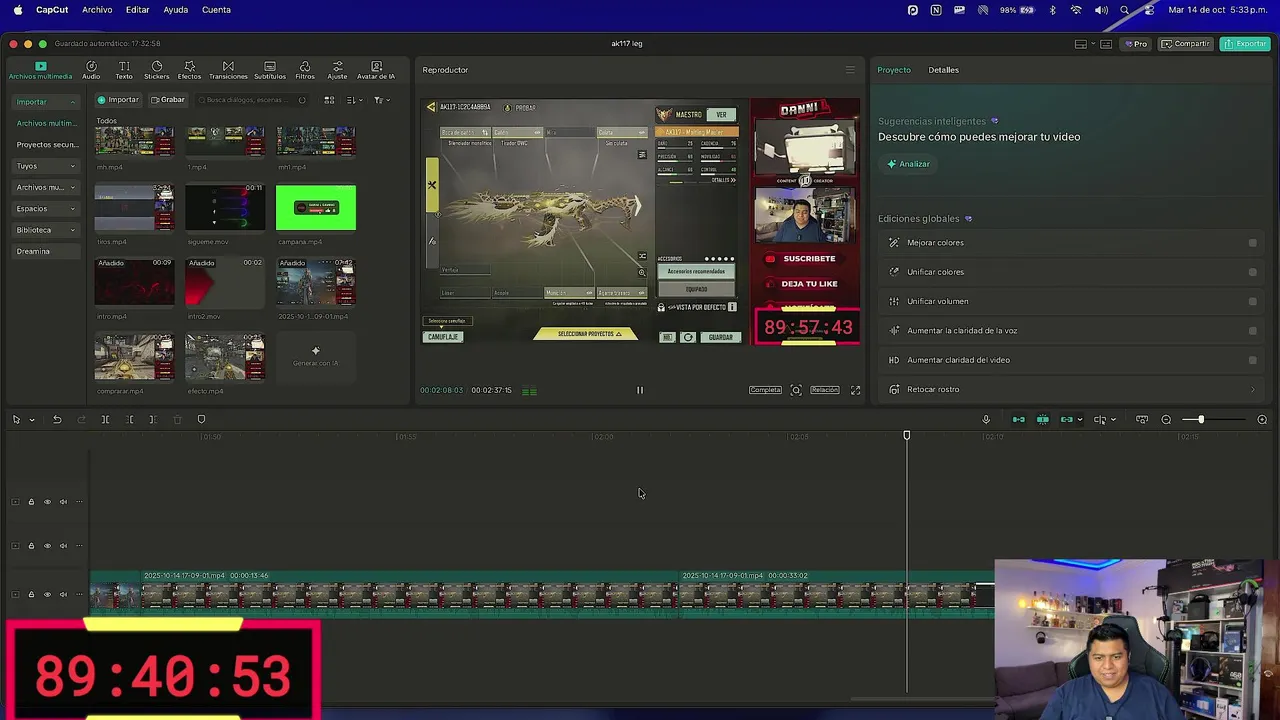Screen dimensions: 1280x720
Task: Open the media filter dropdown
Action: (380, 100)
